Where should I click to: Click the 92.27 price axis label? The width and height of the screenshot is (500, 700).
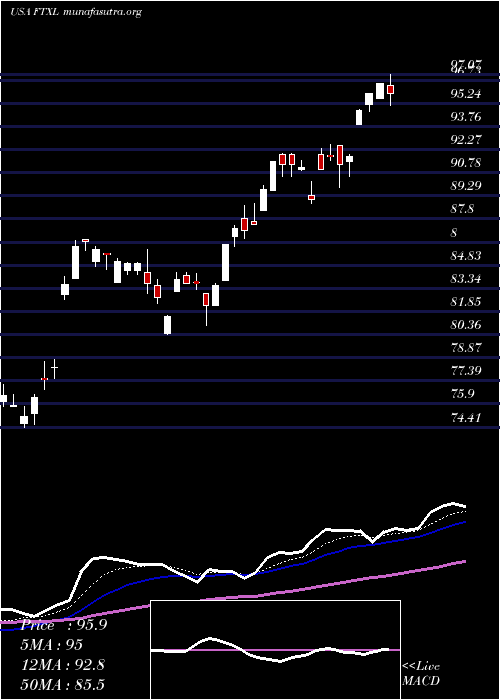coord(466,140)
